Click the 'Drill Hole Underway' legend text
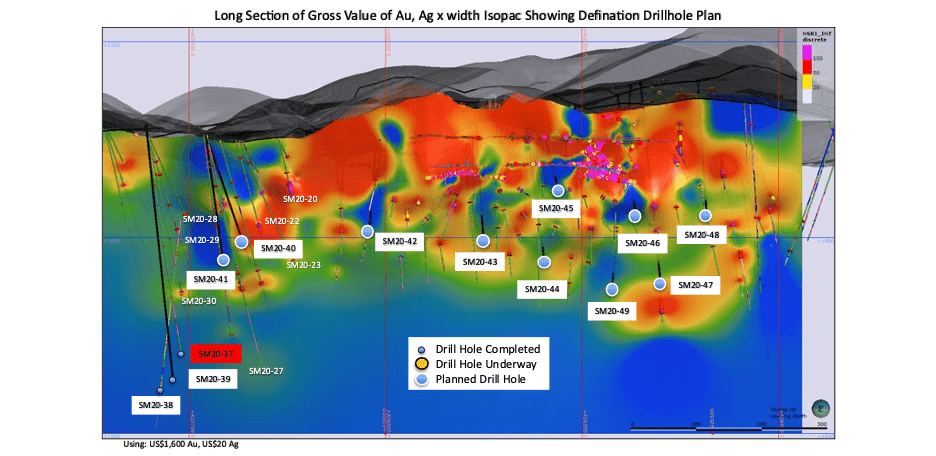This screenshot has height=456, width=936. (x=487, y=363)
